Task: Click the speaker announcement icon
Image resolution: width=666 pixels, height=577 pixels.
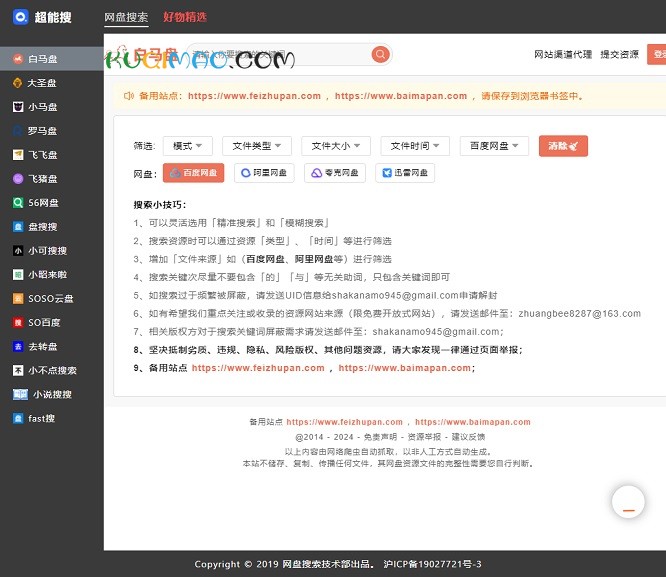Action: tap(129, 96)
